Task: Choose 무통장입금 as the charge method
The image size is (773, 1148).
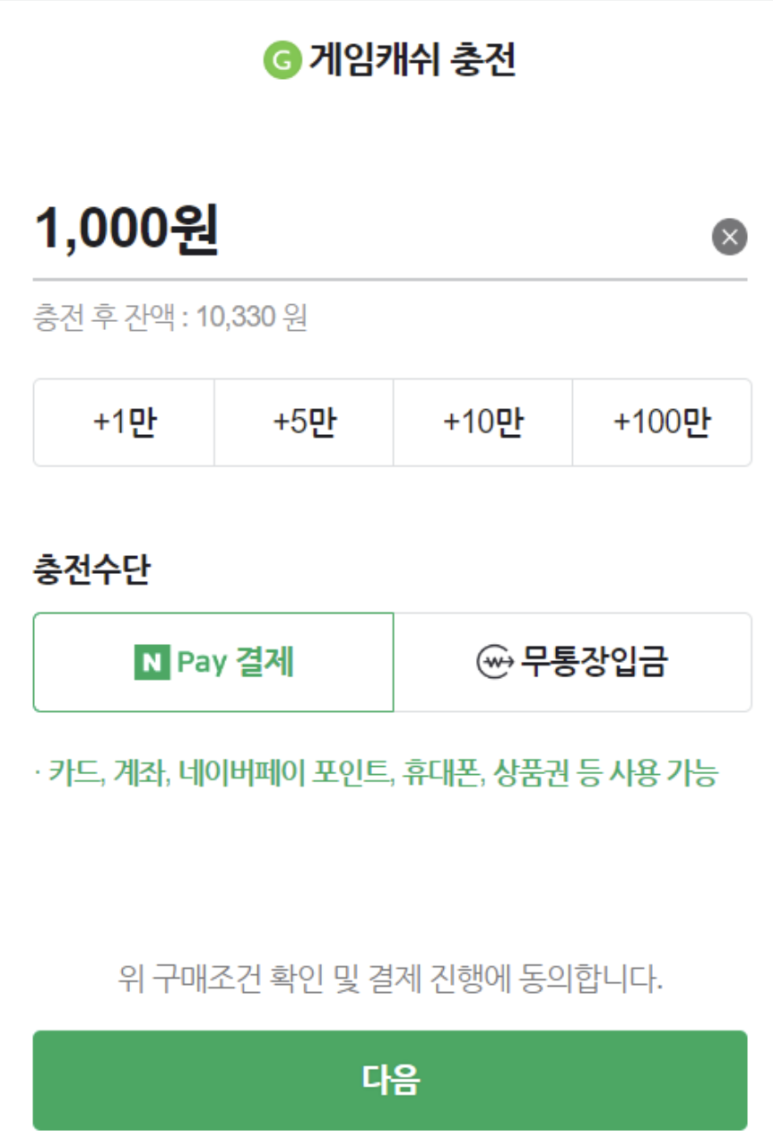Action: [573, 662]
